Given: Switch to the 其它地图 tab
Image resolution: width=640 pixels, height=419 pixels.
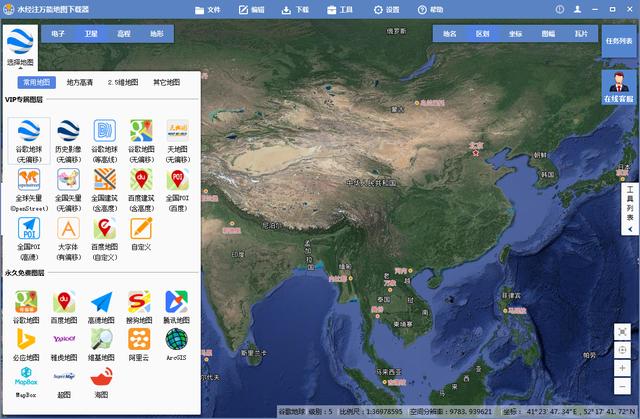Looking at the screenshot, I should click(167, 82).
